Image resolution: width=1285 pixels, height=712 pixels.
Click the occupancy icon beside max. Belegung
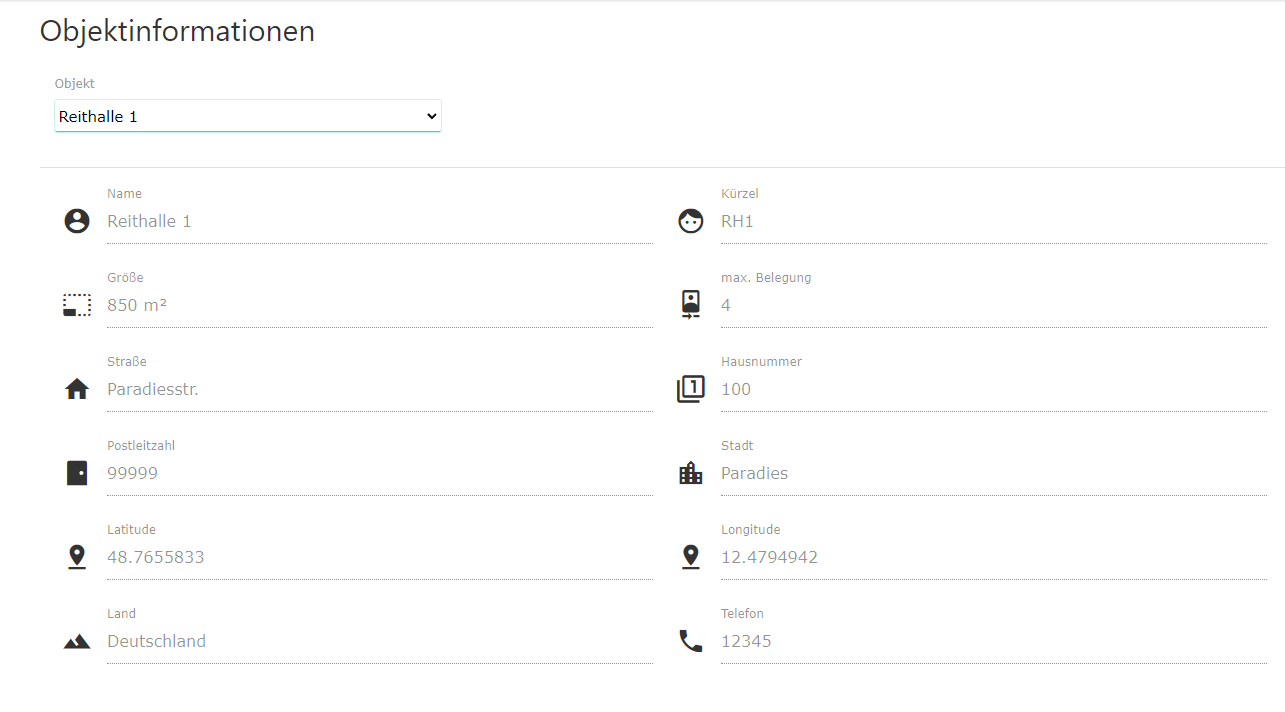[x=691, y=304]
